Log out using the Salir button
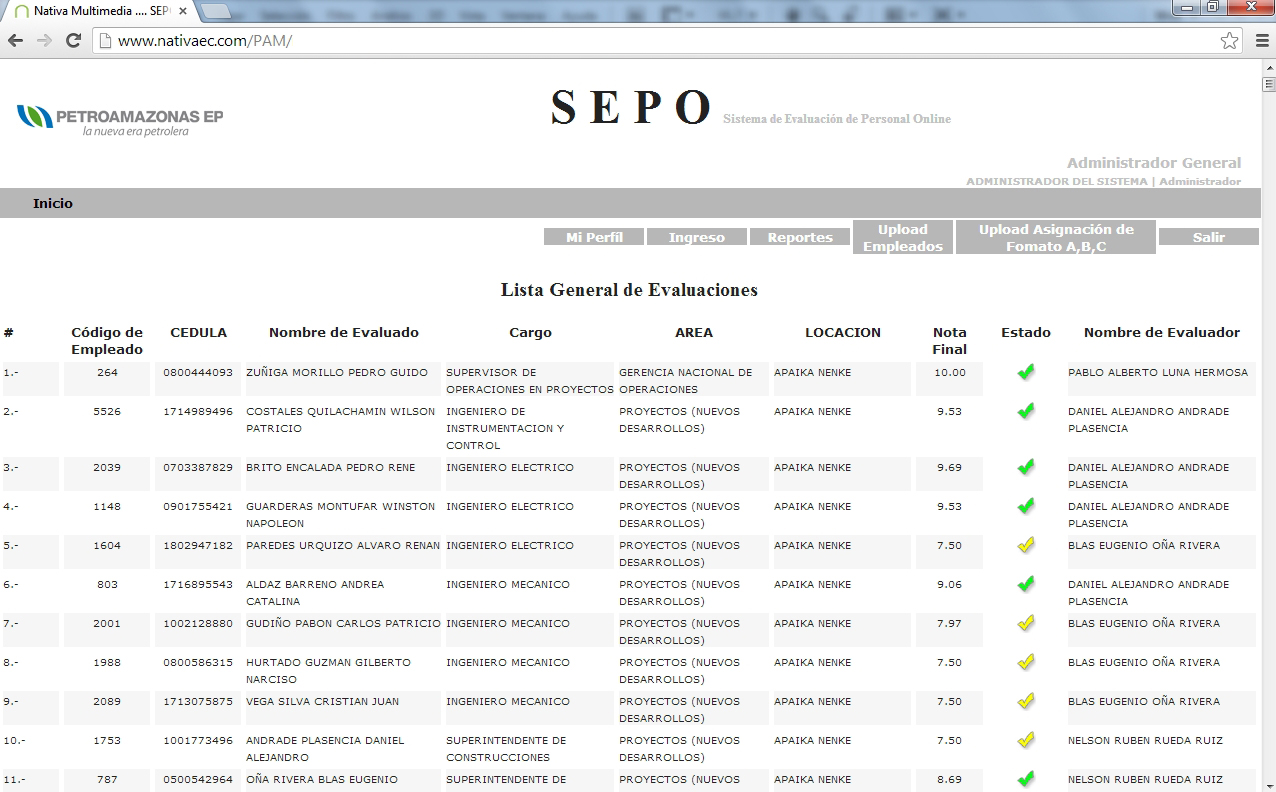1276x792 pixels. pyautogui.click(x=1208, y=237)
